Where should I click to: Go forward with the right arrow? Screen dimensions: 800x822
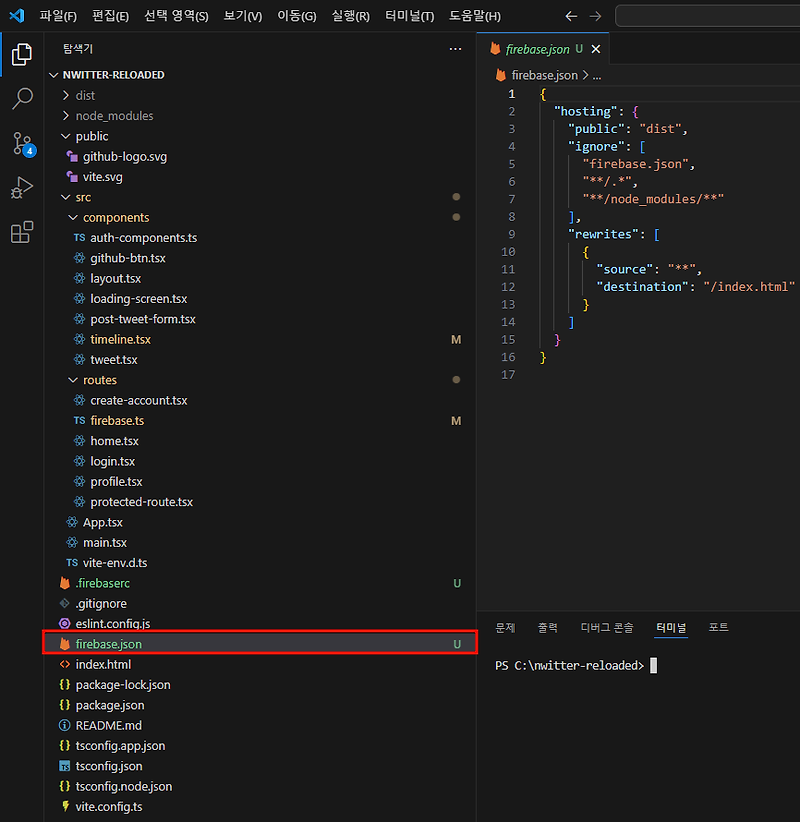[595, 16]
